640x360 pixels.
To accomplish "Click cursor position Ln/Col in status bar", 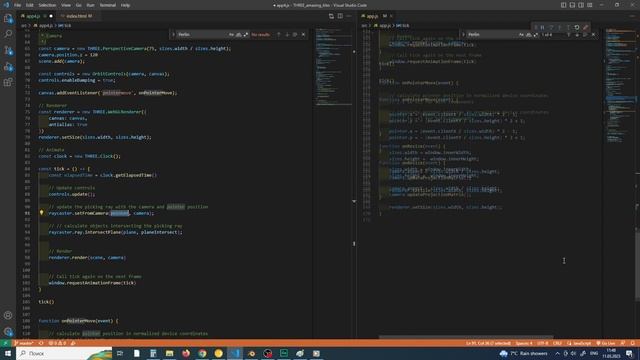I will 488,343.
